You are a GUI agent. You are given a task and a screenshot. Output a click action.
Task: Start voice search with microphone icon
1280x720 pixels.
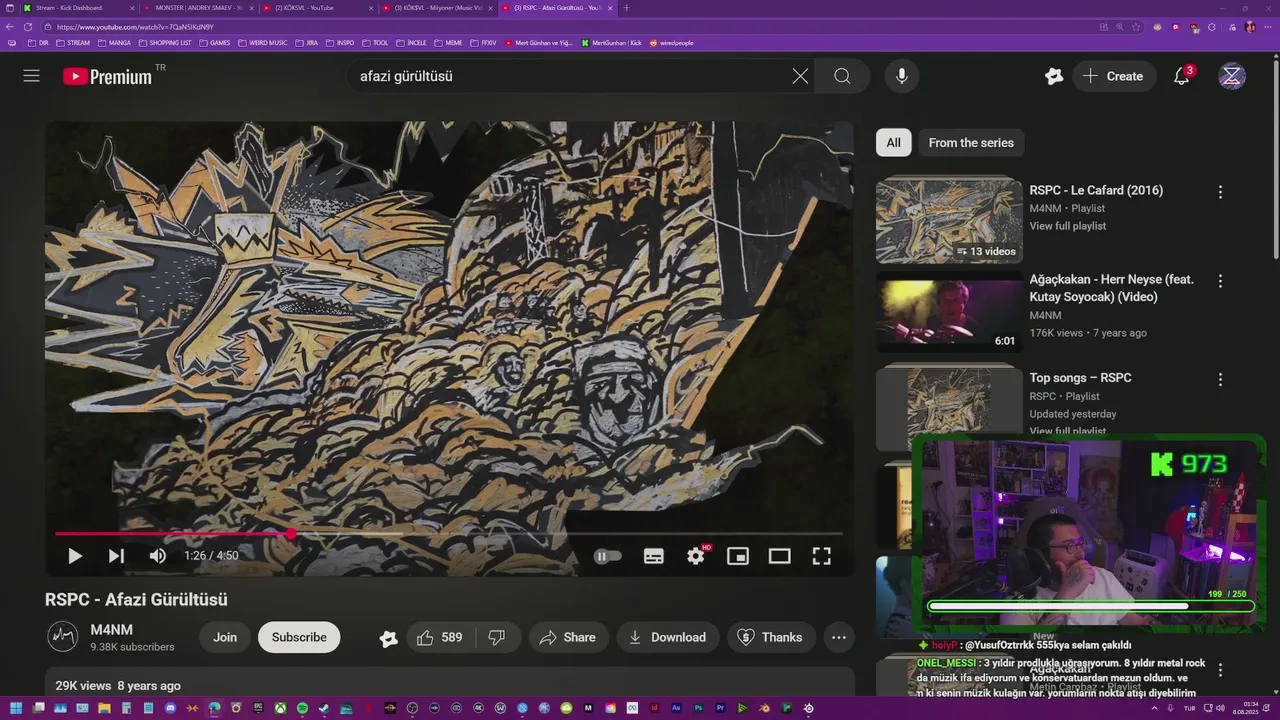[902, 76]
